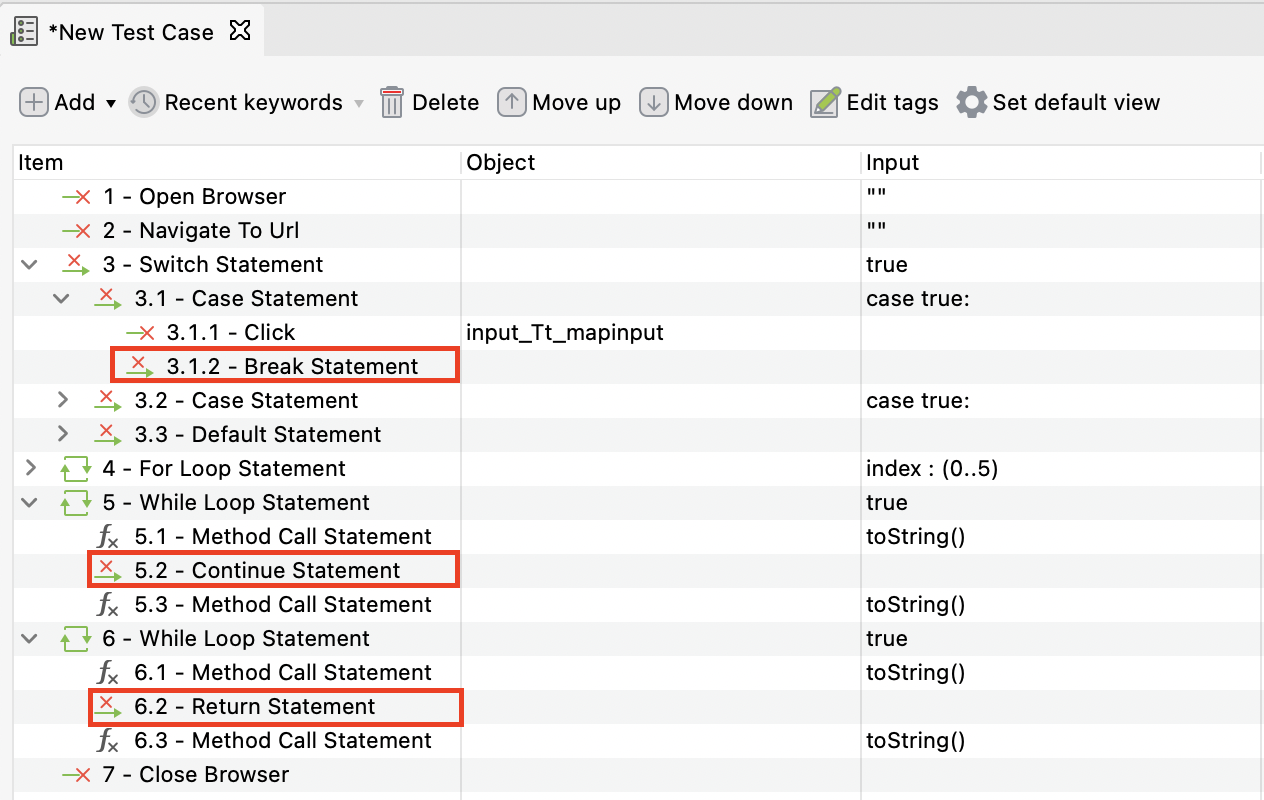
Task: Click the loop icon beside For Loop Statement
Action: 75,468
